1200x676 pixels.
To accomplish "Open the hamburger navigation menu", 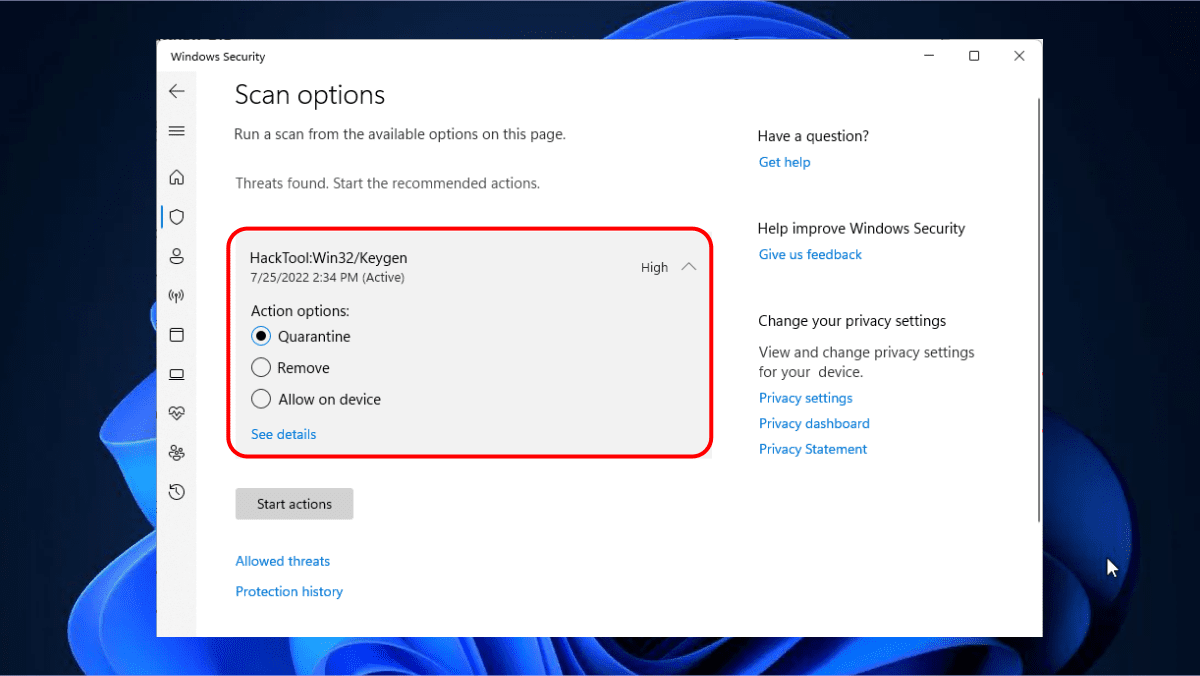I will pyautogui.click(x=177, y=131).
